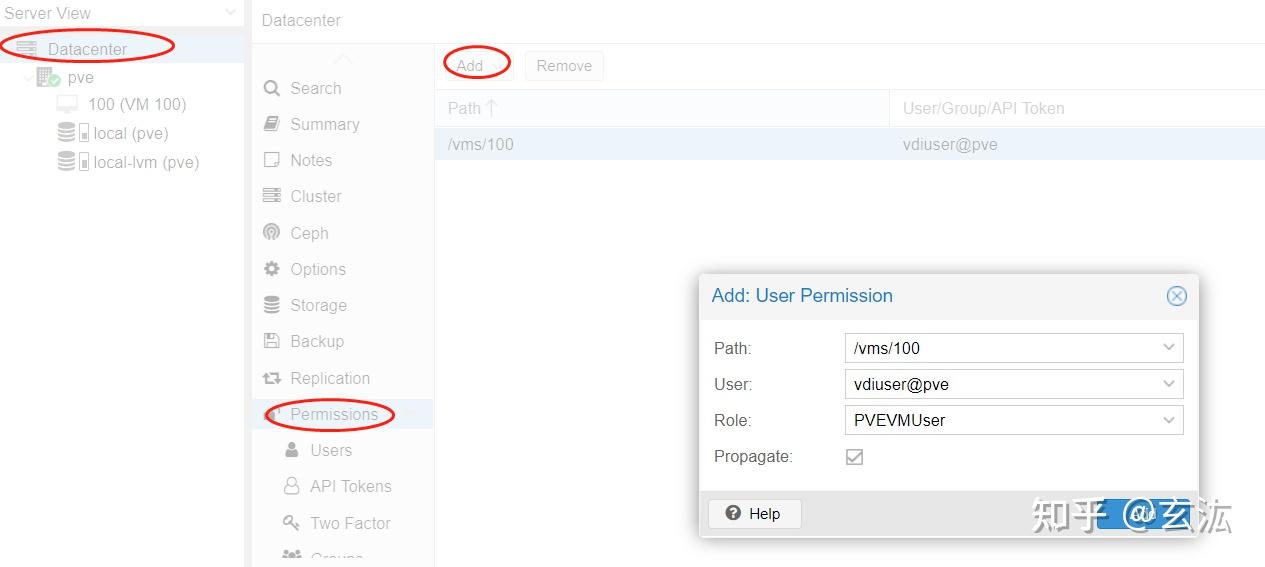Click the Storage database icon

pyautogui.click(x=271, y=305)
